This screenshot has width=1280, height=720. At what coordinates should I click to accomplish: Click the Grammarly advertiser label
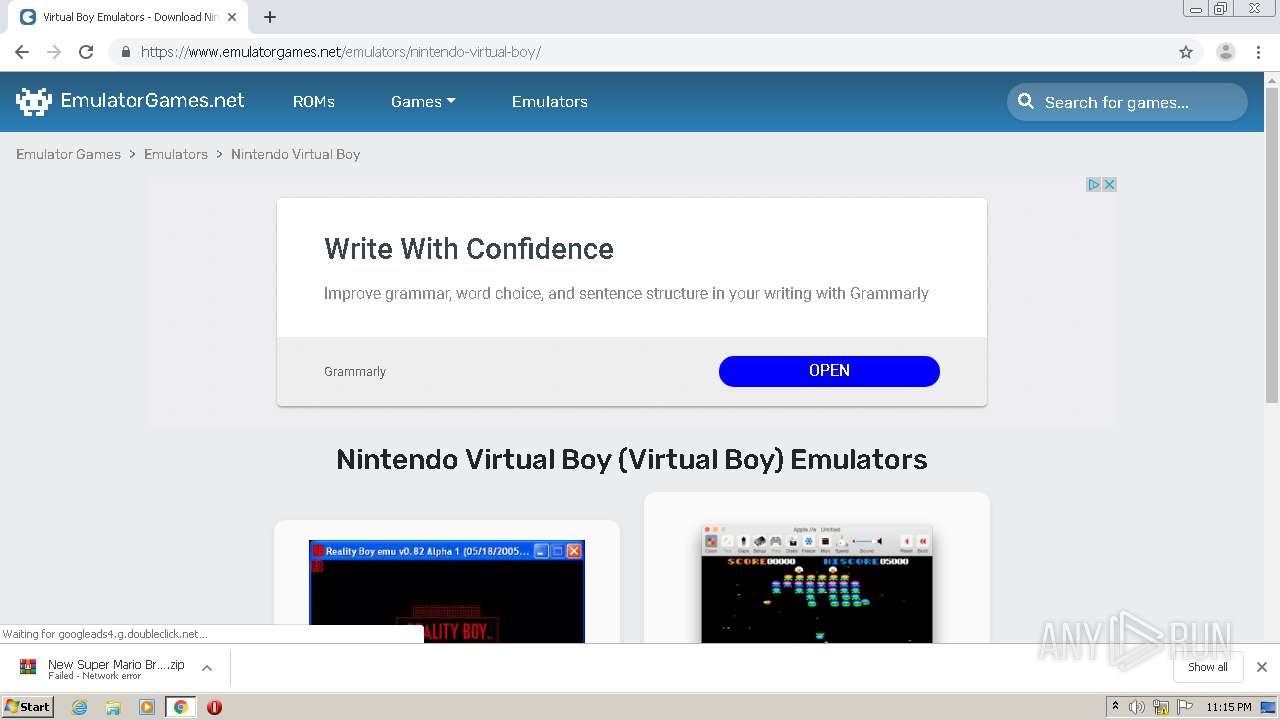[355, 371]
